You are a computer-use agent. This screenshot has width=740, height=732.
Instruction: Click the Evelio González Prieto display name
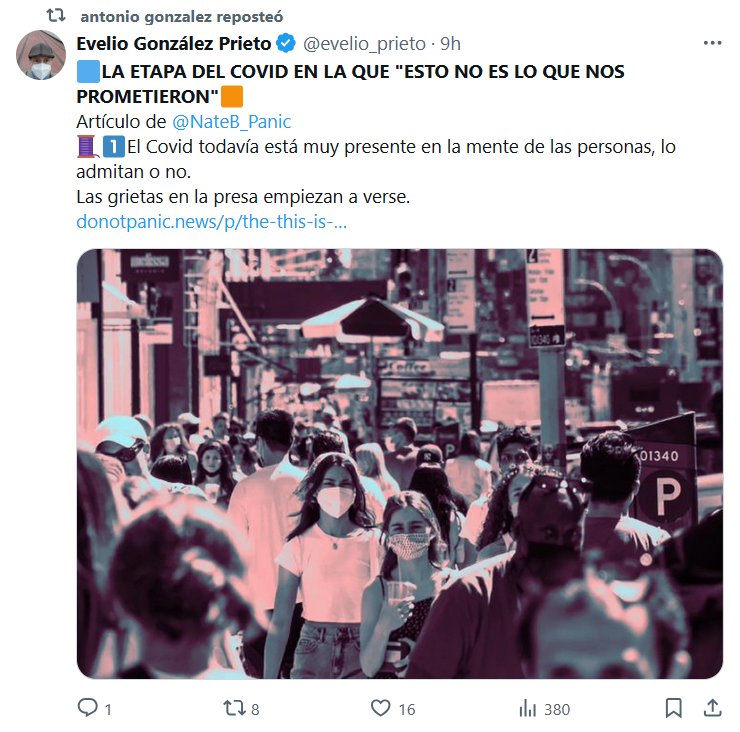[174, 43]
